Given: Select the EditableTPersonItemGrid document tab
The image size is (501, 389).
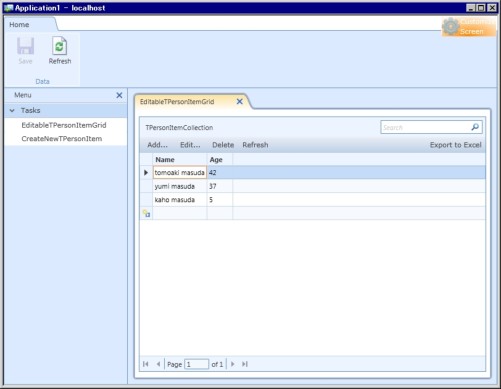Looking at the screenshot, I should click(x=177, y=102).
